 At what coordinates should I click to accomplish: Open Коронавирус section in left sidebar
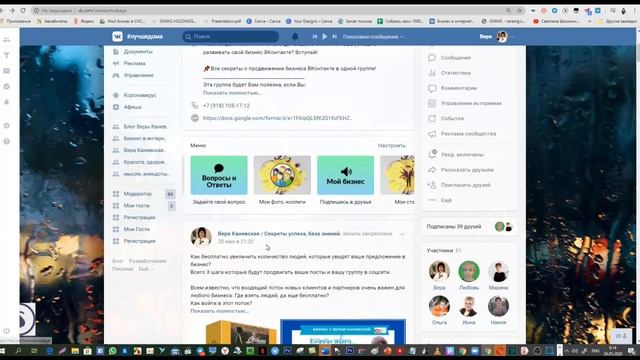140,95
